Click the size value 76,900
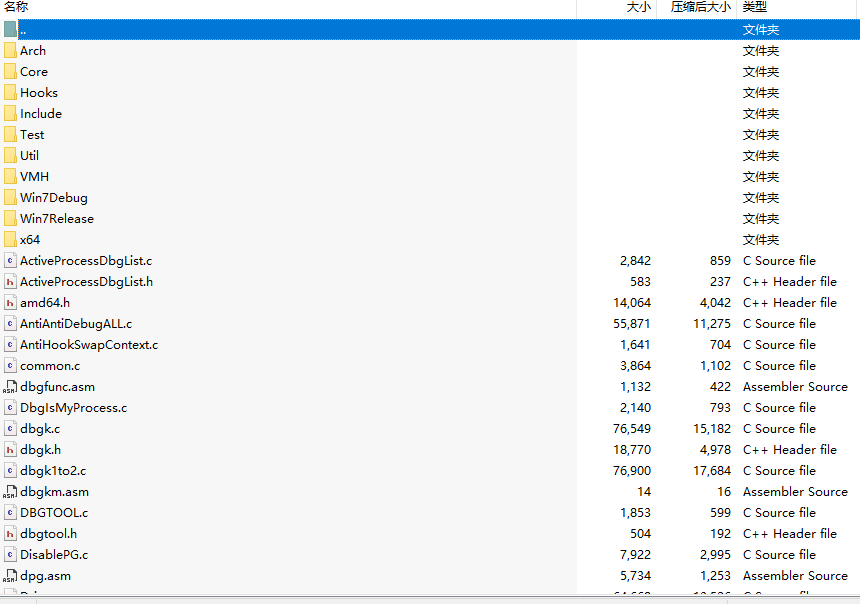 (x=632, y=471)
